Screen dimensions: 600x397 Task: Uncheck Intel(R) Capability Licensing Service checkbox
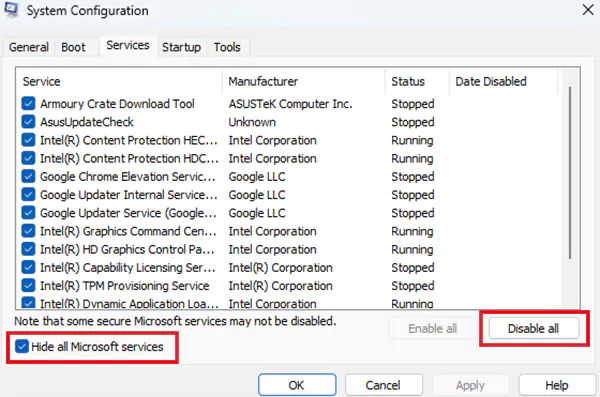coord(28,267)
